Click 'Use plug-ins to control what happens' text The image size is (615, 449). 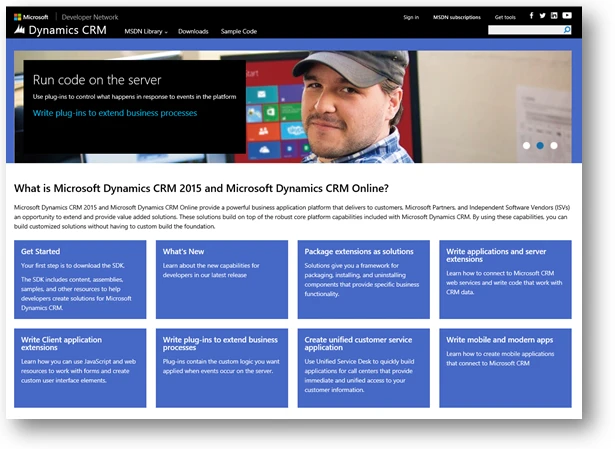tap(135, 96)
